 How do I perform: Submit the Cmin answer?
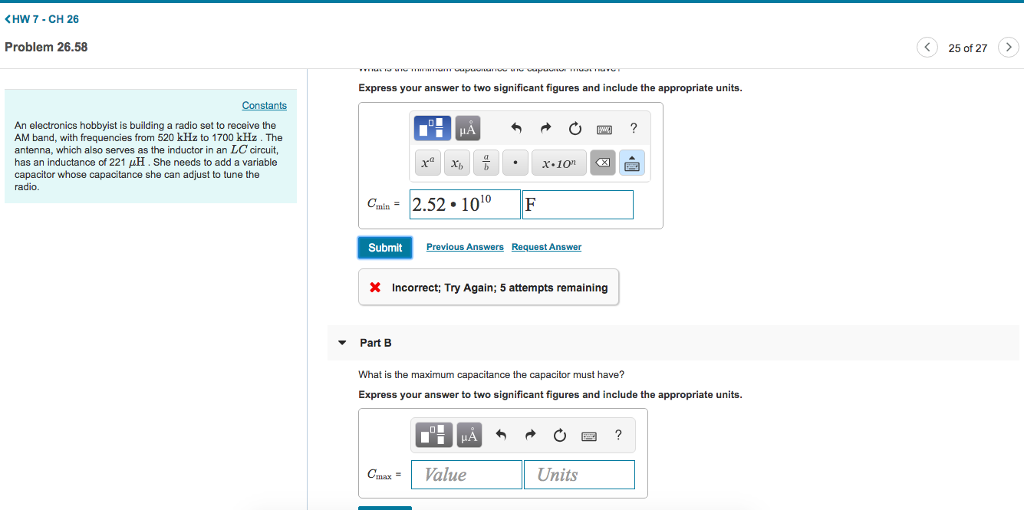click(x=385, y=247)
